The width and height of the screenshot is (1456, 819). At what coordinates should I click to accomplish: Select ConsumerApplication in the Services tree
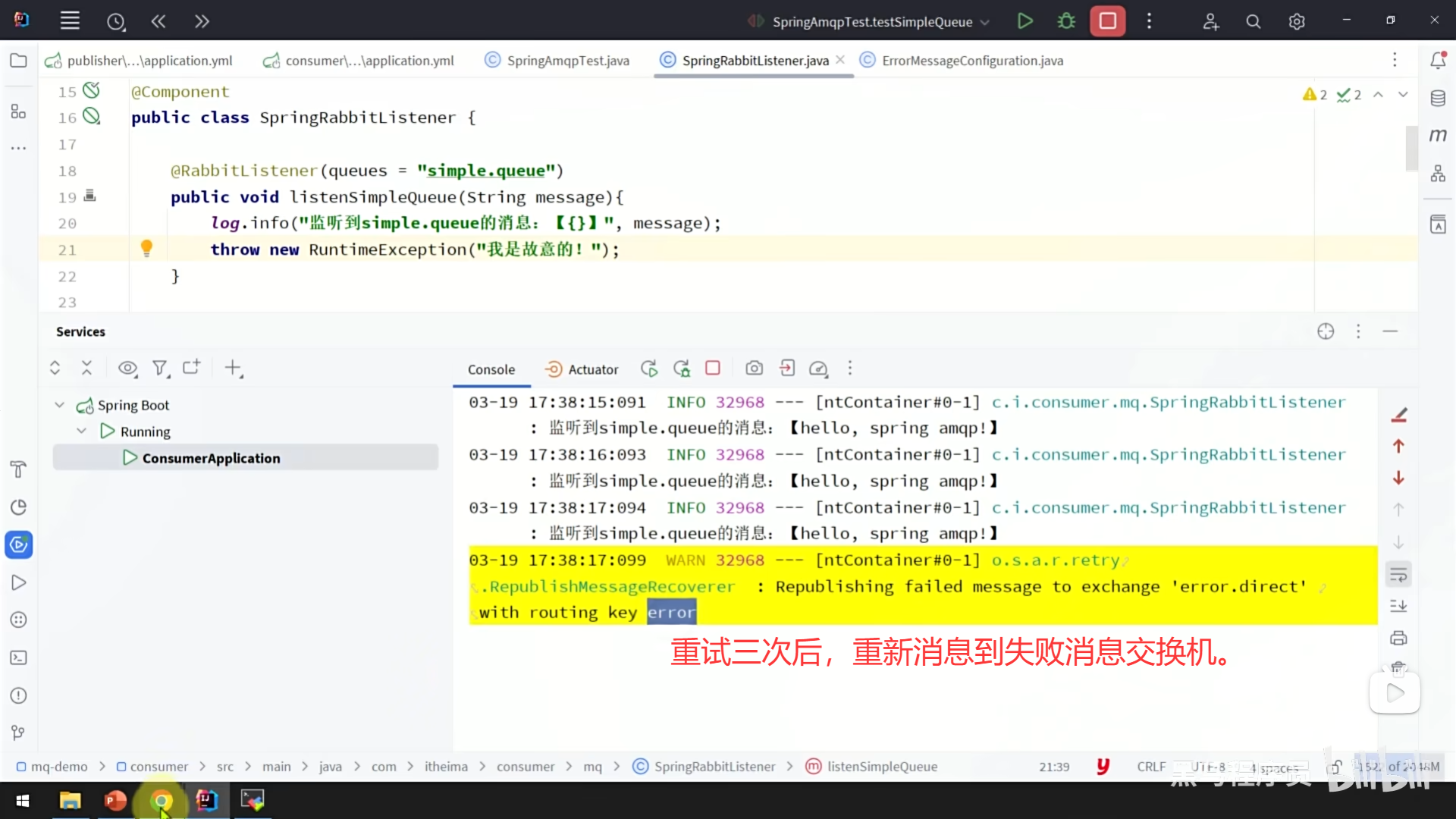point(211,458)
